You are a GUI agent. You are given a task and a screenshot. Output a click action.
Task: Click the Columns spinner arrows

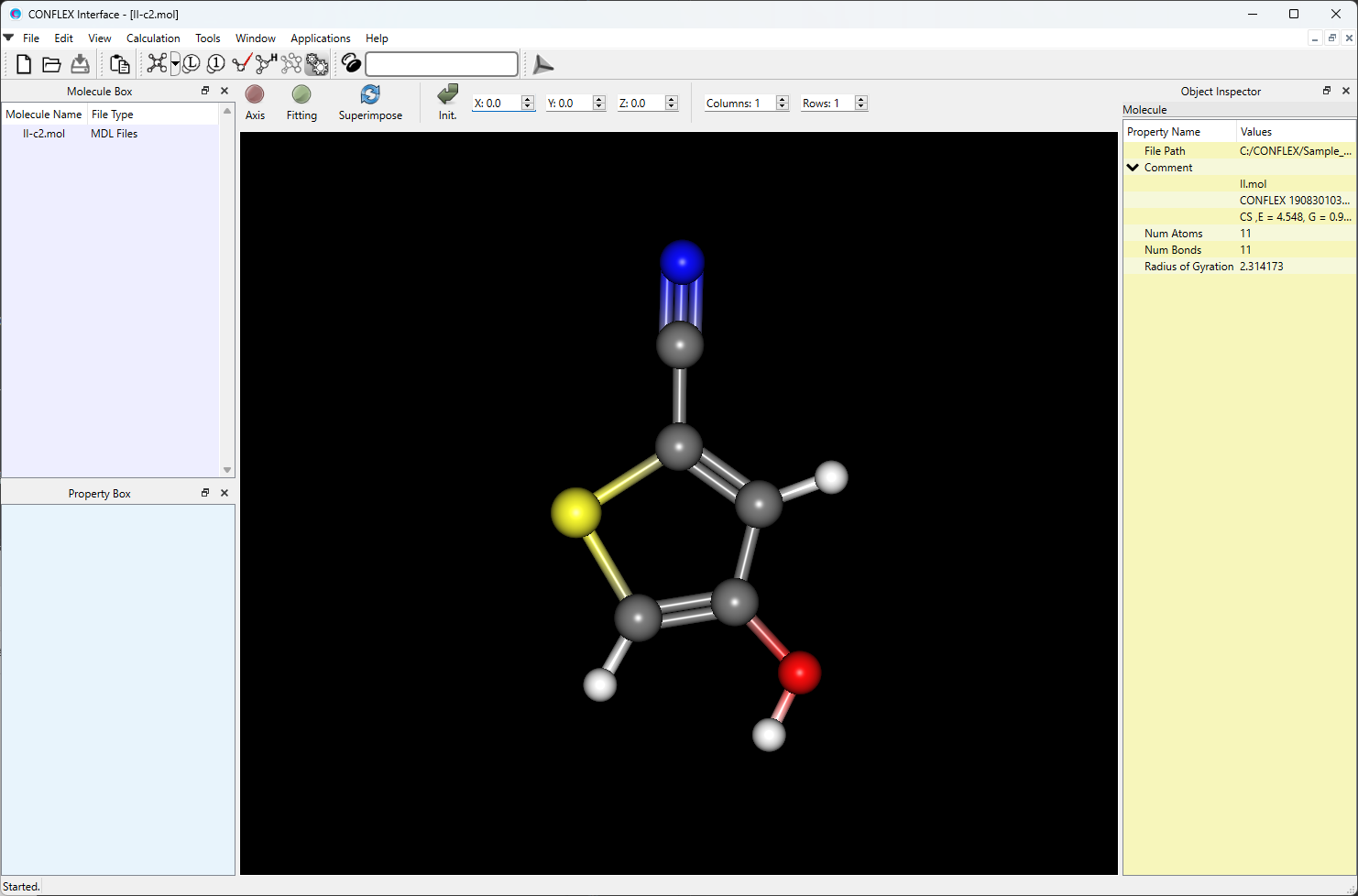[783, 104]
